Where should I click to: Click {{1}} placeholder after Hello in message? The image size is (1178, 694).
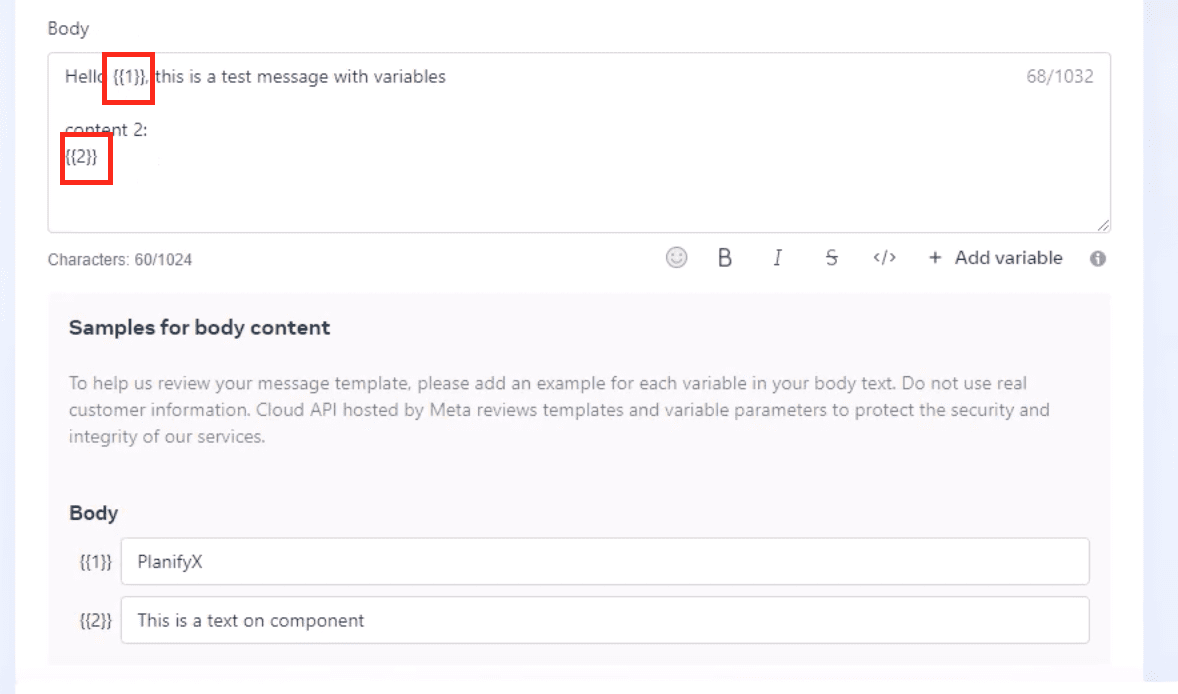point(129,77)
